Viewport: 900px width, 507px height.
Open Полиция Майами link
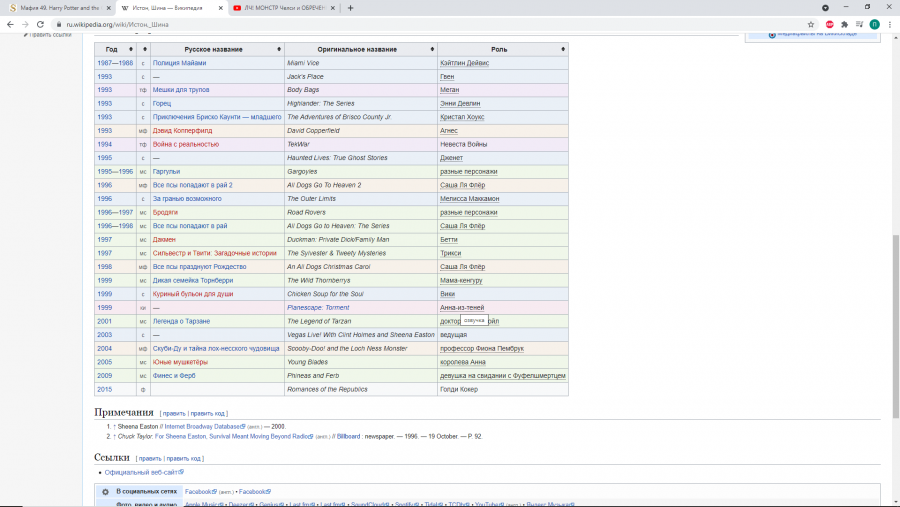[x=179, y=63]
